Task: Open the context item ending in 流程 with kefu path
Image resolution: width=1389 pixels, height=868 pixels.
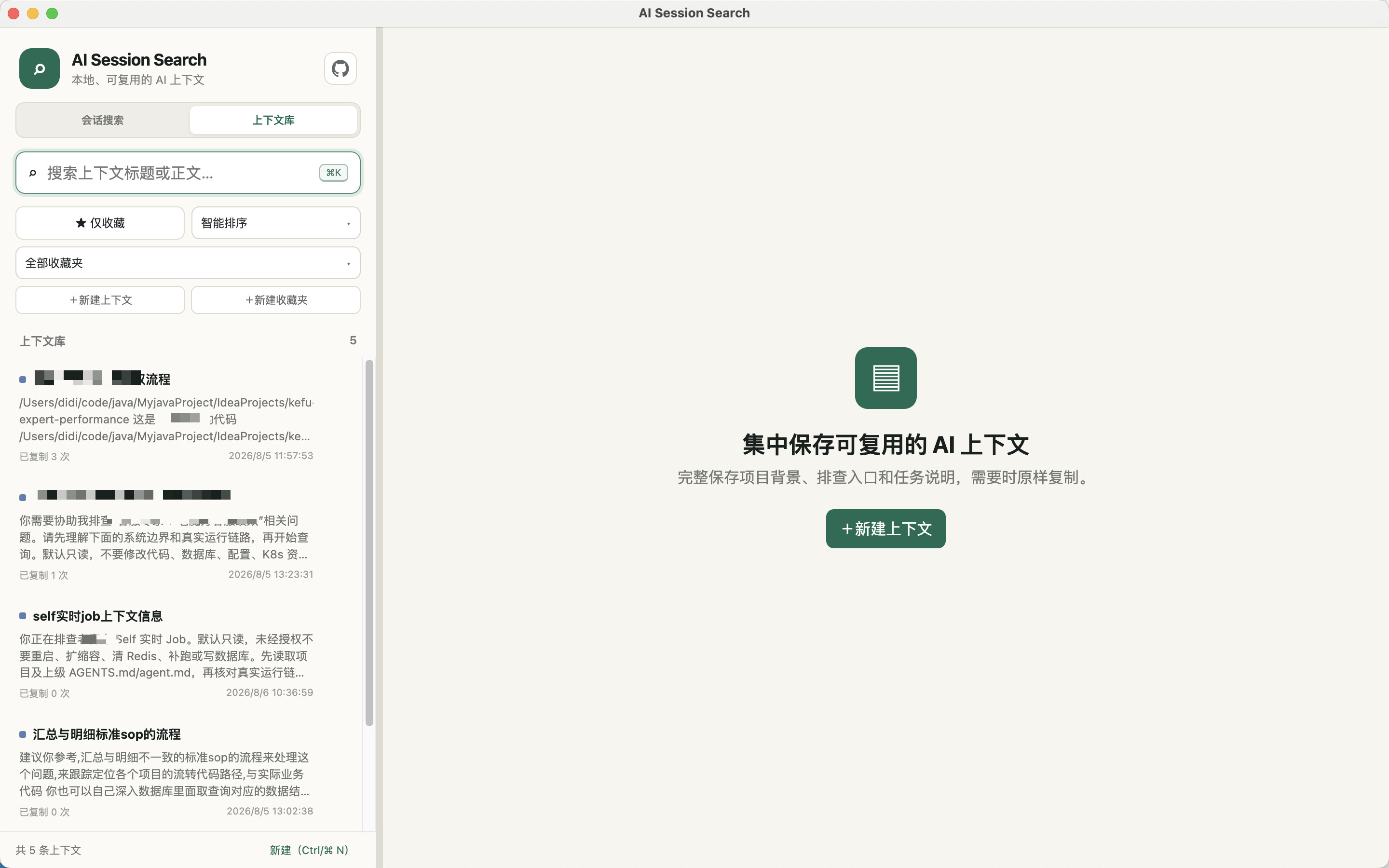Action: tap(166, 417)
